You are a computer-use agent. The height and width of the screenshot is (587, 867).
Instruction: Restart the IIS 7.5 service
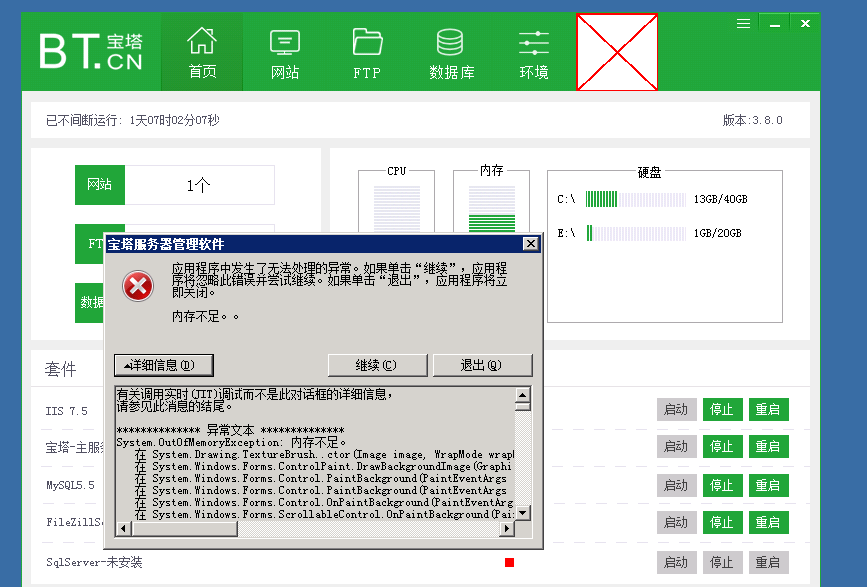click(x=769, y=410)
